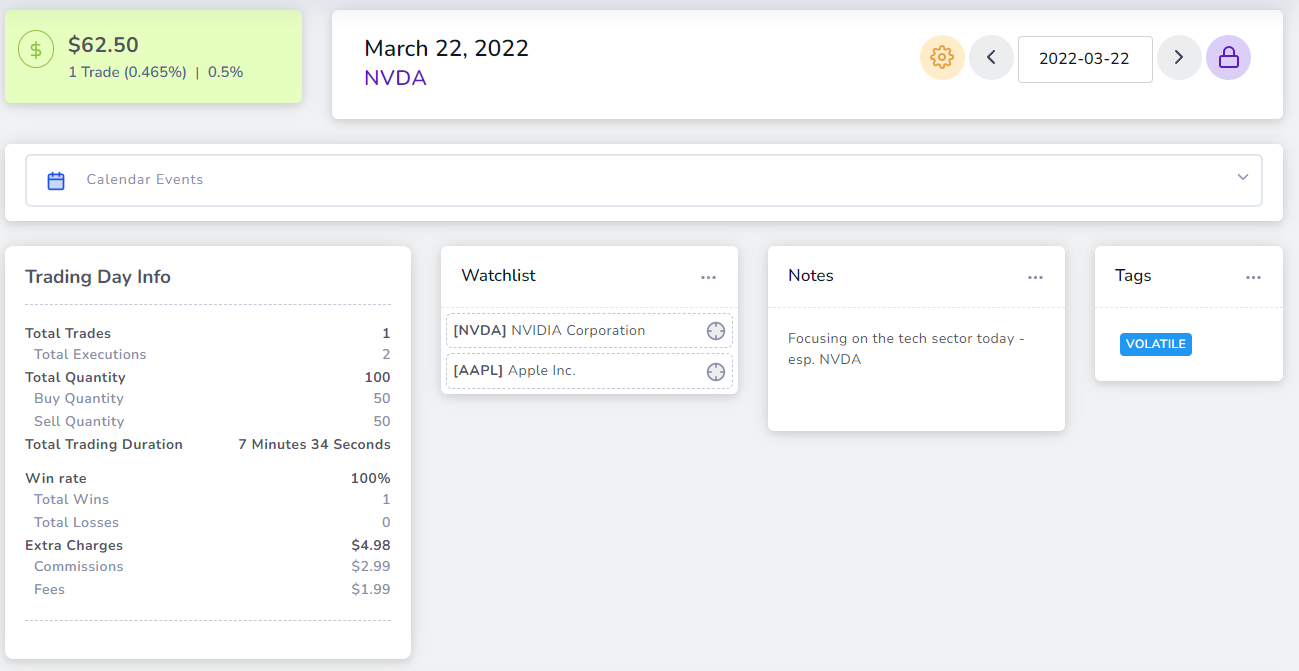This screenshot has width=1299, height=671.
Task: Open the Notes three-dot menu
Action: 1035,277
